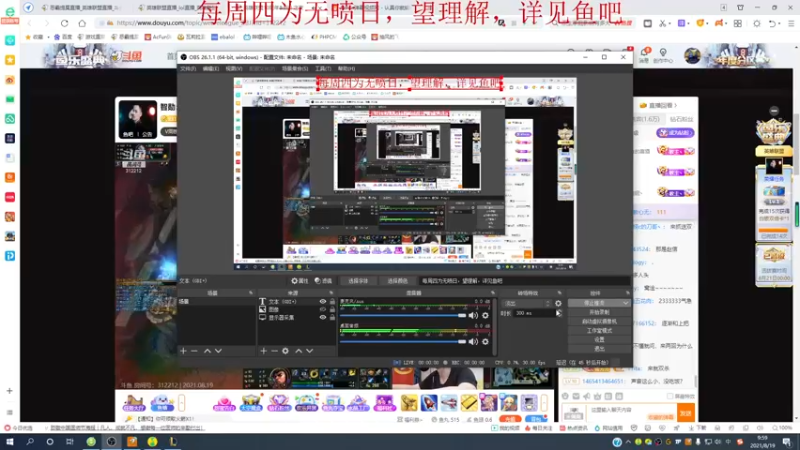Open OBS 文件(F) menu
This screenshot has width=800, height=450.
point(188,68)
